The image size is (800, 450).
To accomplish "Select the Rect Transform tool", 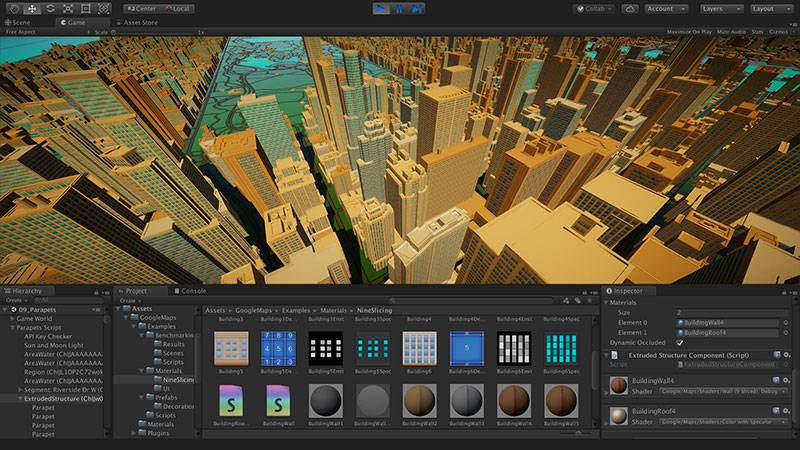I will [86, 8].
